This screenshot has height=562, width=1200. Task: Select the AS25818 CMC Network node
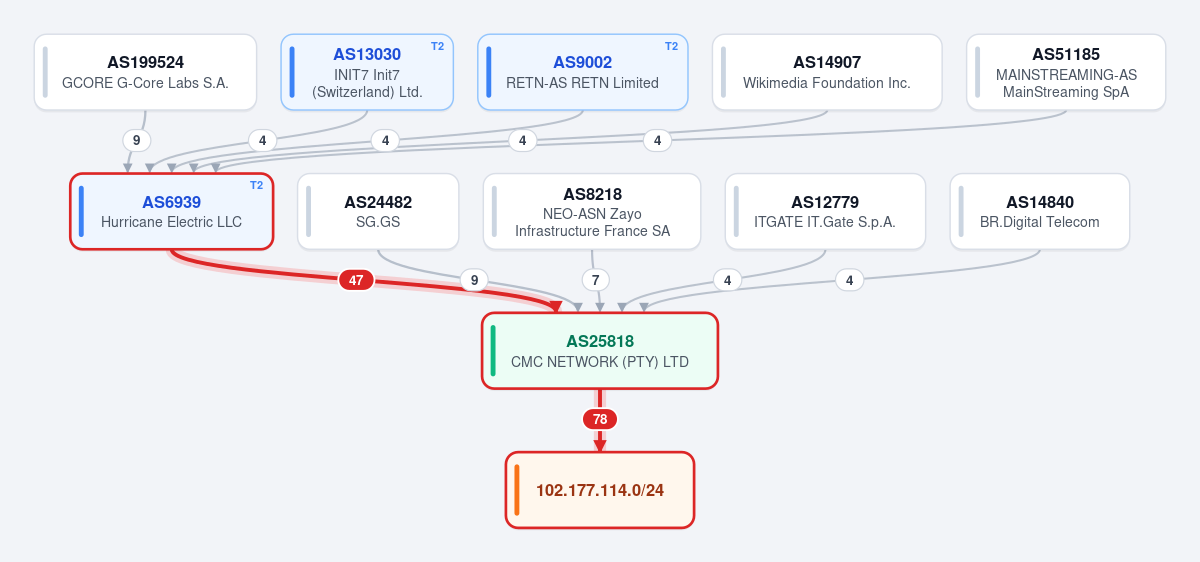pyautogui.click(x=600, y=350)
